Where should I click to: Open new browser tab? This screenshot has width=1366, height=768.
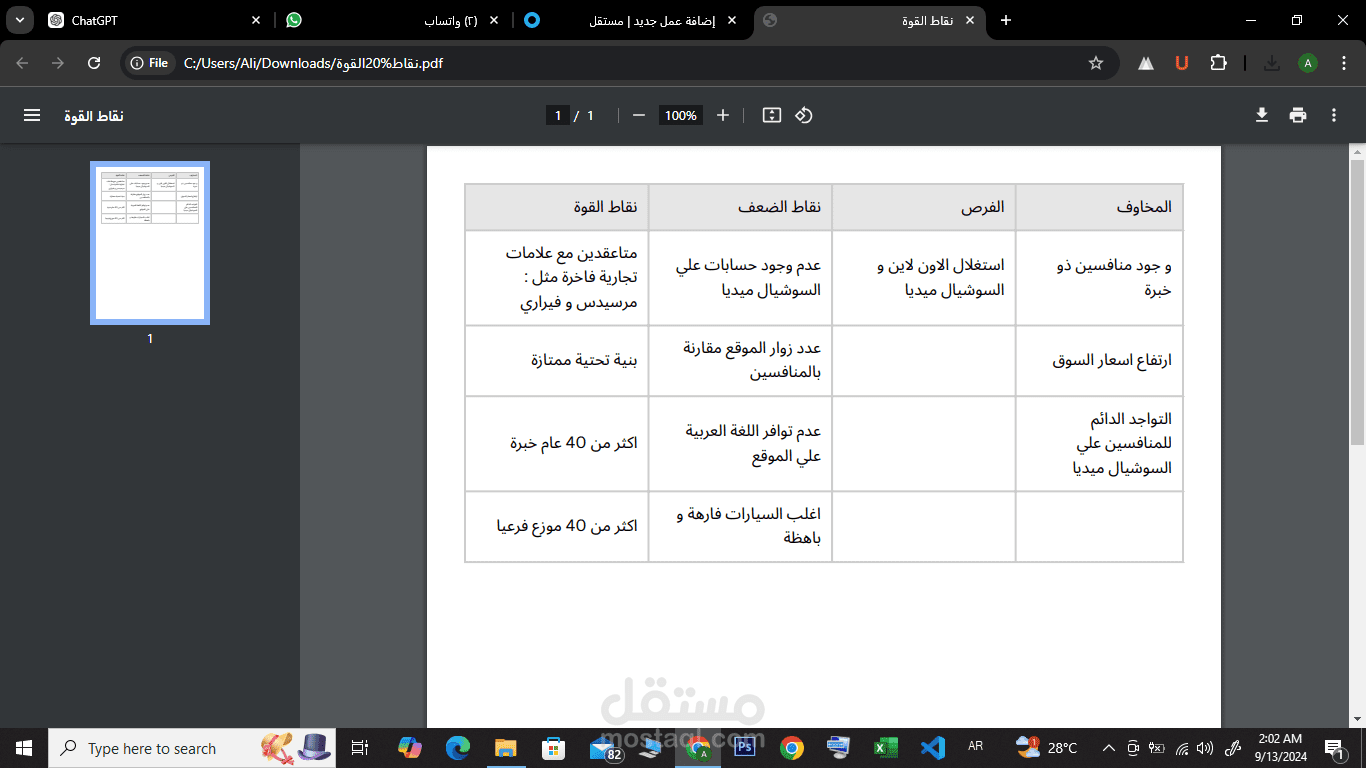[1006, 20]
